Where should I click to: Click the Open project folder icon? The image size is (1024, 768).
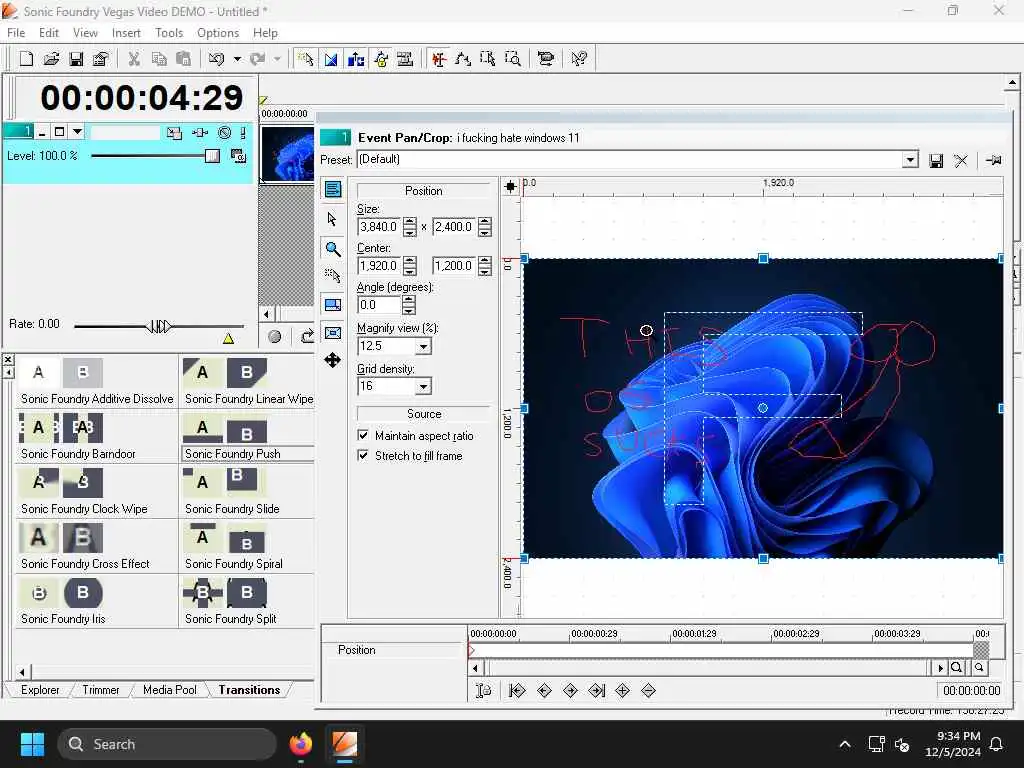(x=51, y=59)
